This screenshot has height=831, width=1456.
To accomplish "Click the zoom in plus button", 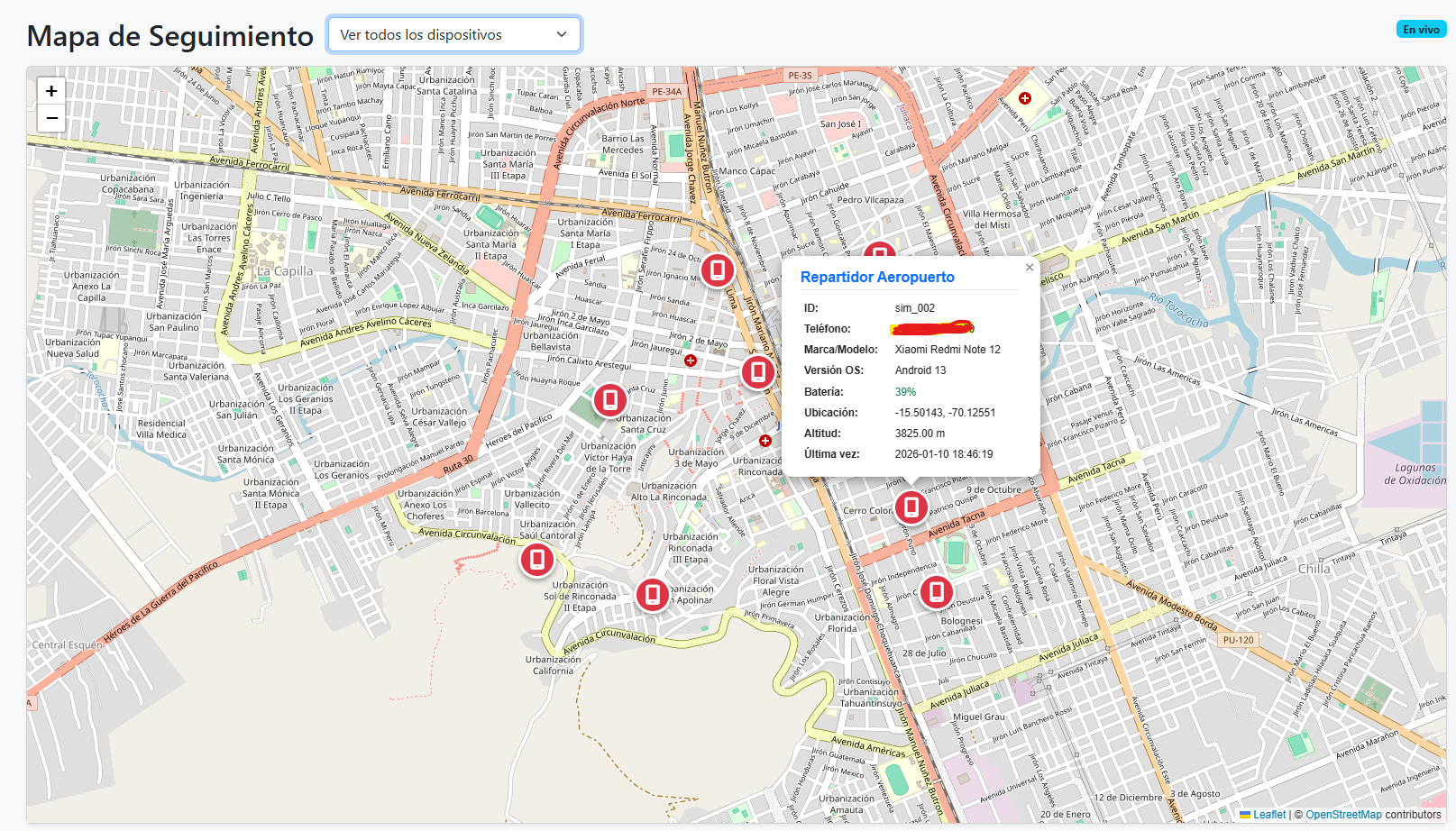I will 51,91.
